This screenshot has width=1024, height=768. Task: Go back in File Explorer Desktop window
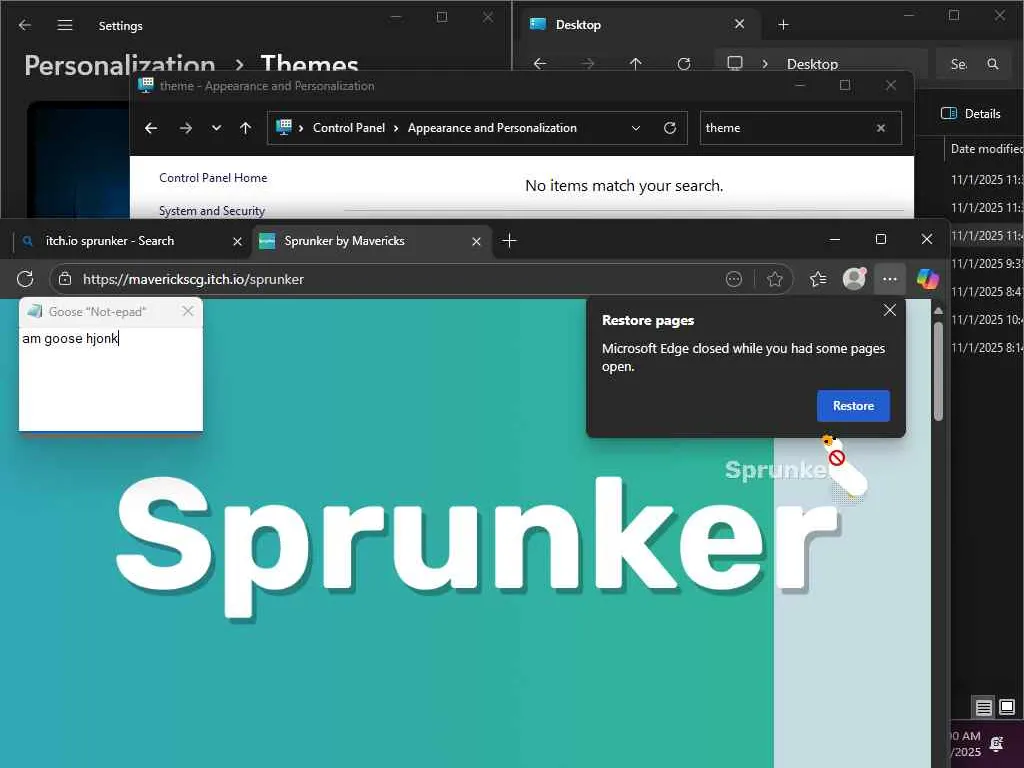coord(540,63)
